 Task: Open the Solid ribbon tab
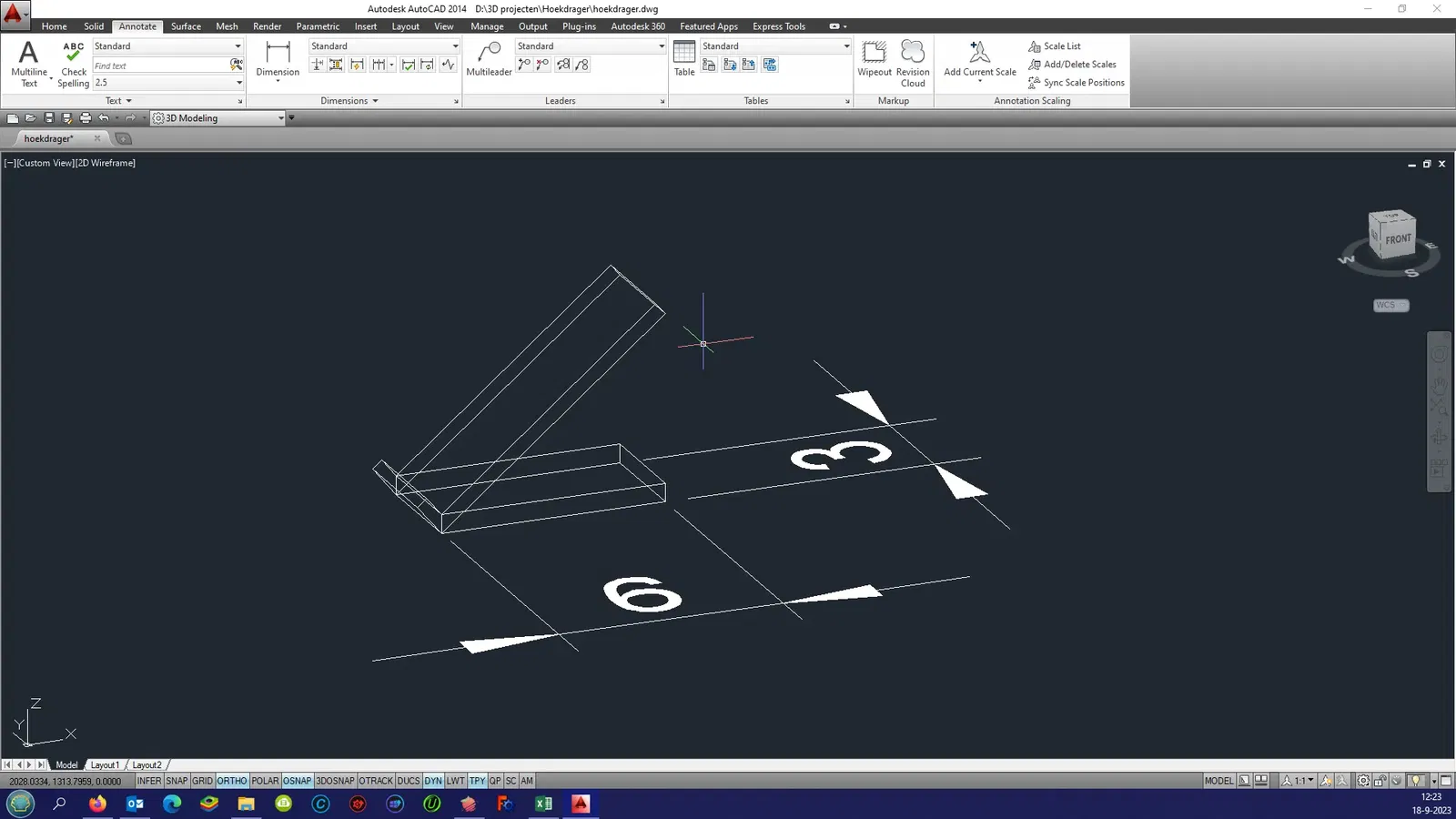94,26
